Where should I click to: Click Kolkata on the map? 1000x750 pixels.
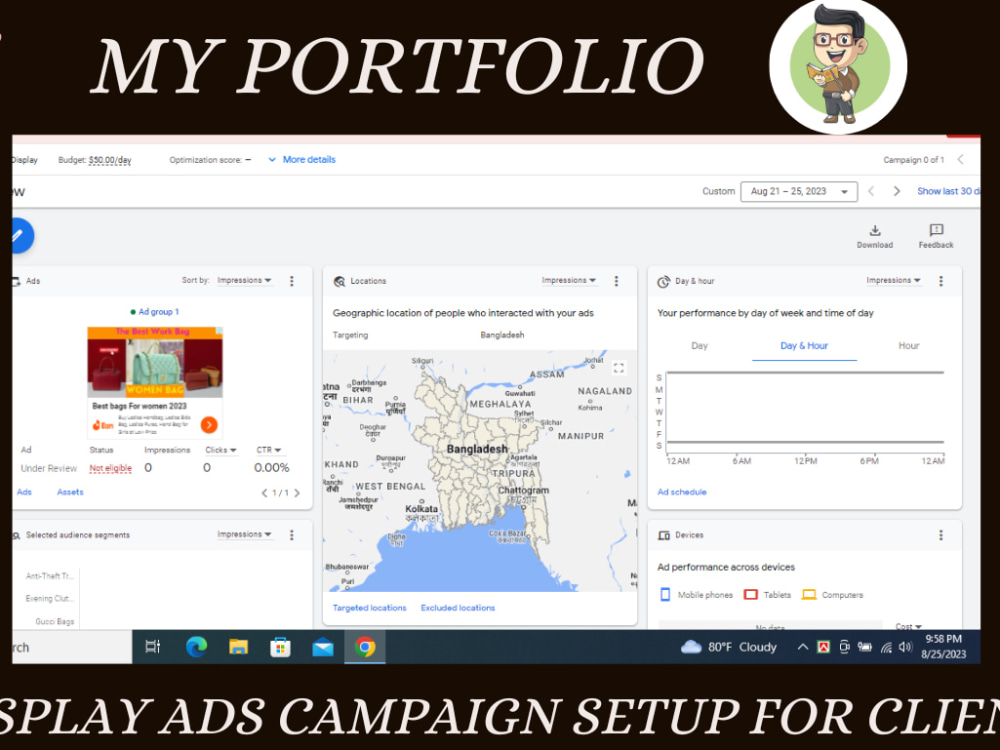coord(422,509)
